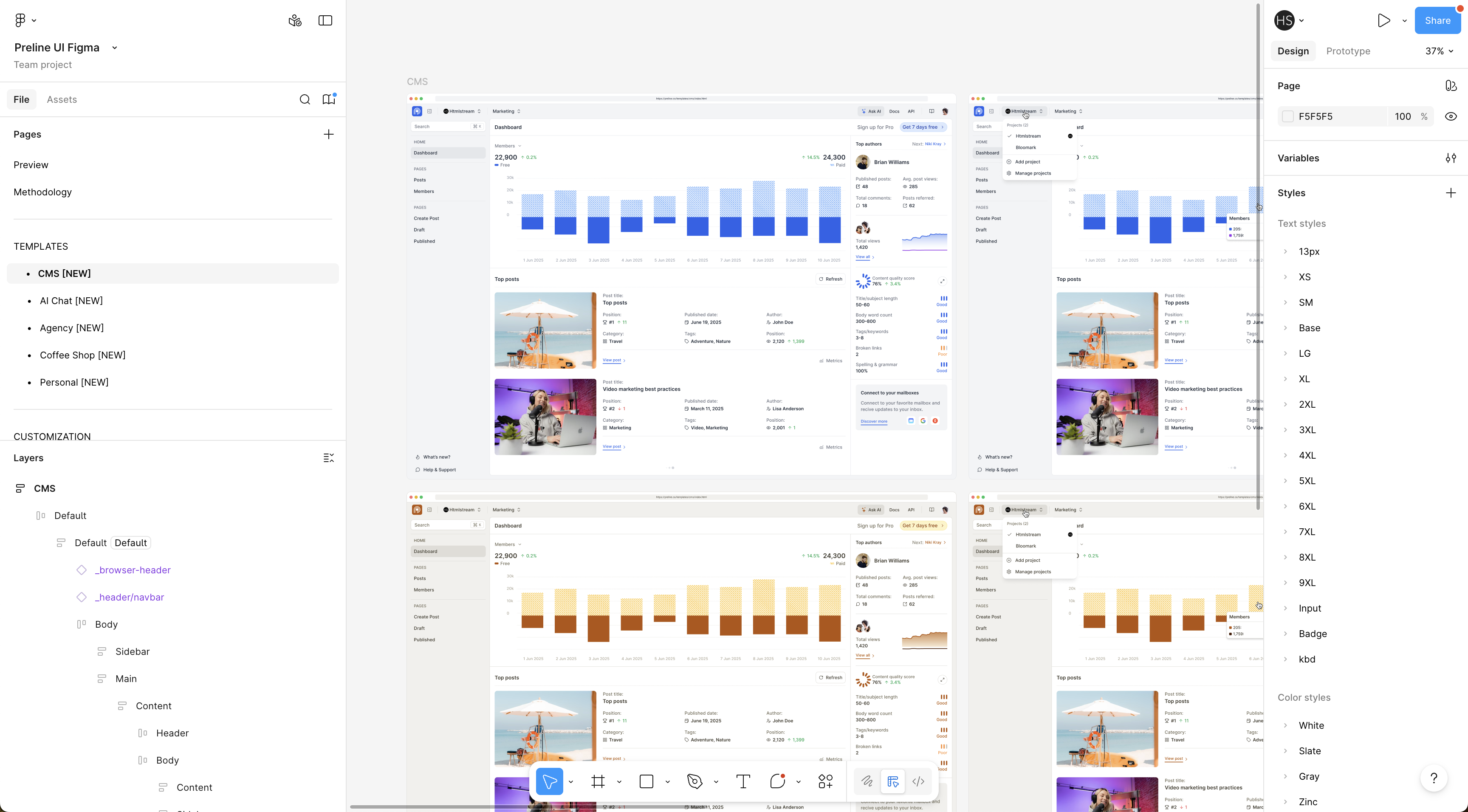The image size is (1468, 812).
Task: Select the Move tool in the bottom toolbar
Action: 549,781
